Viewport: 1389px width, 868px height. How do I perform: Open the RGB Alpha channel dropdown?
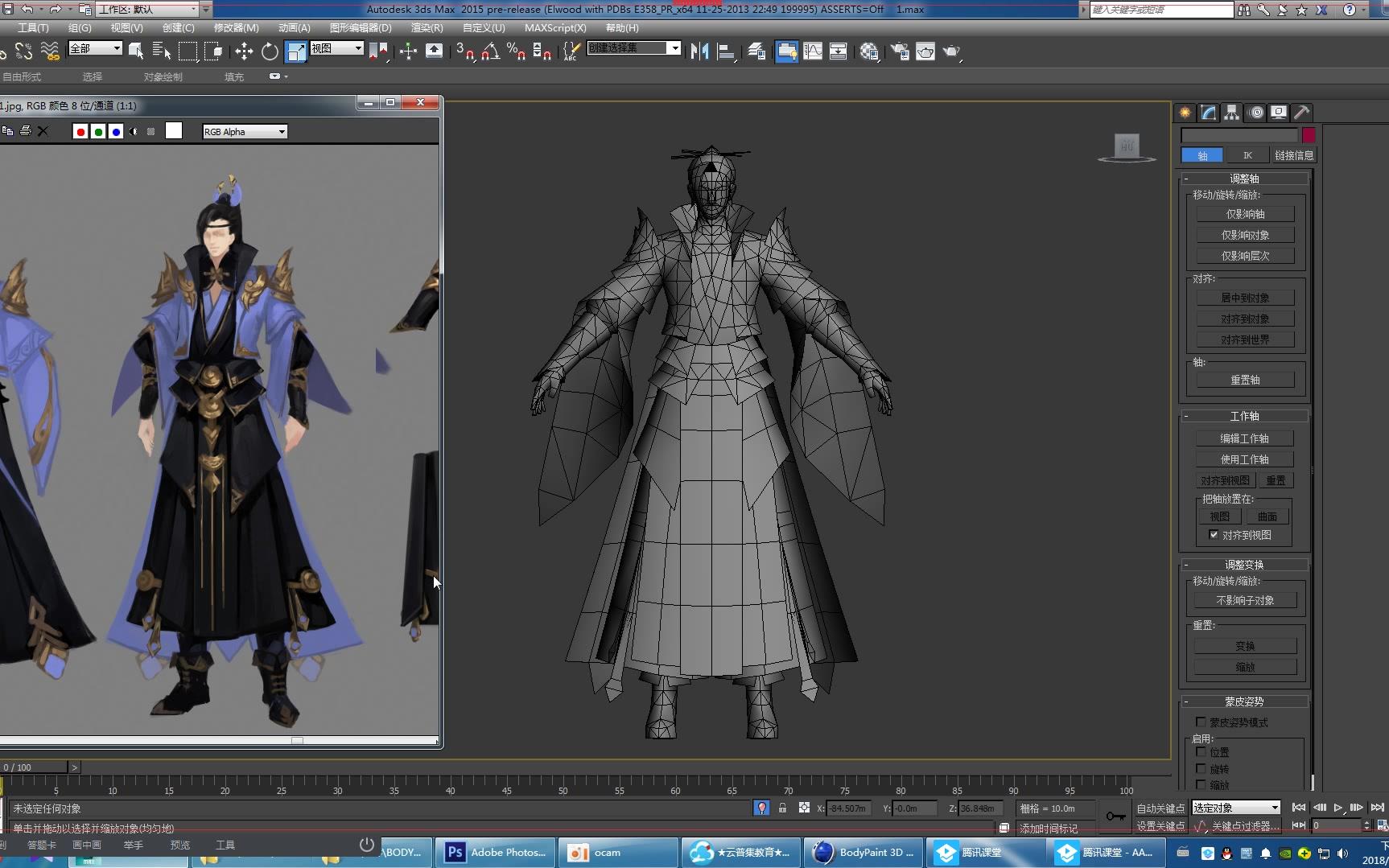245,131
